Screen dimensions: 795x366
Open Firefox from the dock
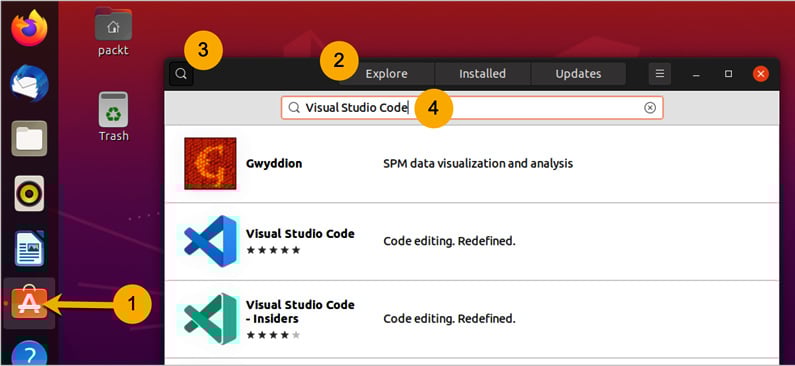[x=29, y=28]
